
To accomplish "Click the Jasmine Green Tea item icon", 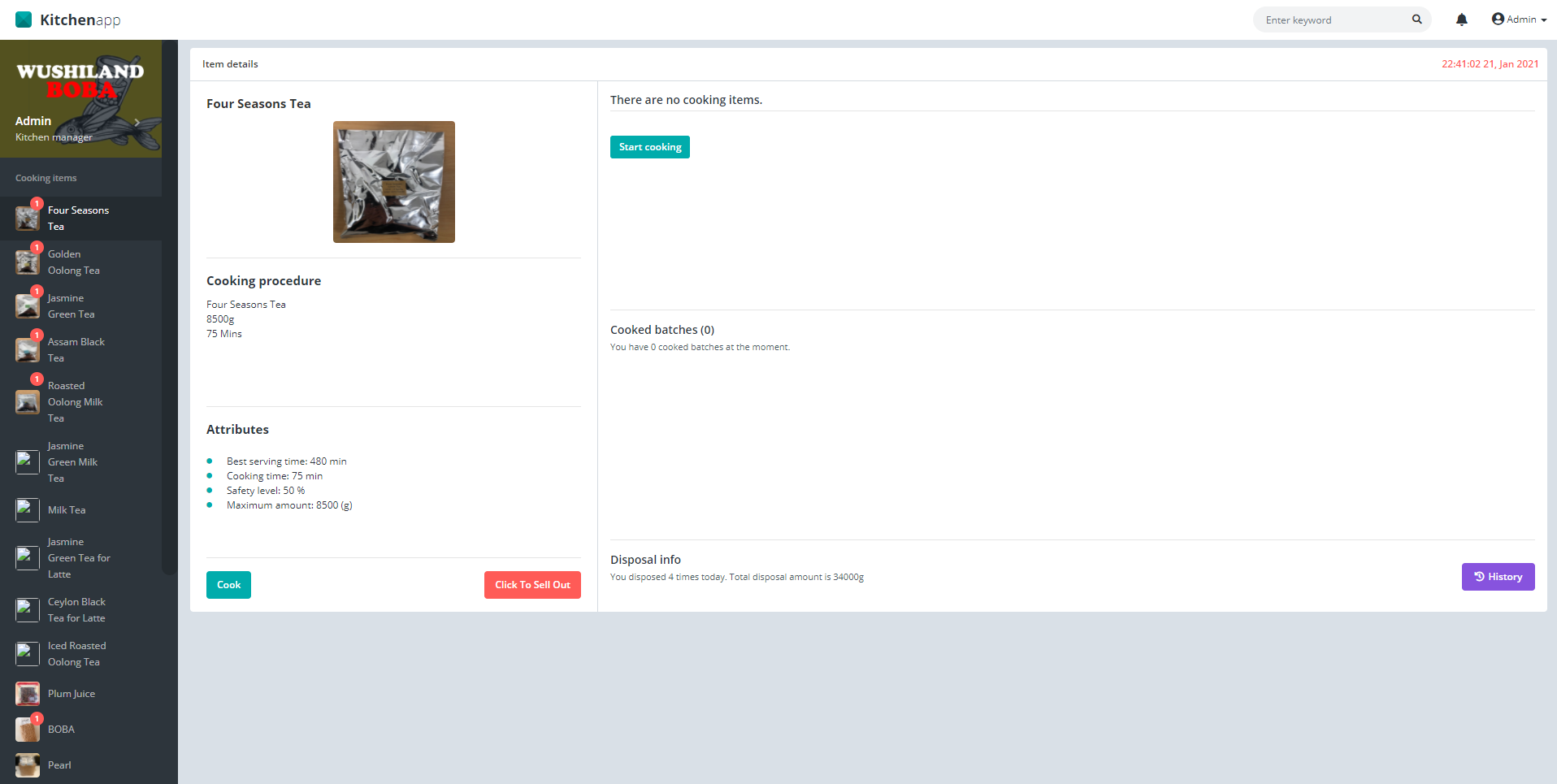I will pyautogui.click(x=28, y=306).
